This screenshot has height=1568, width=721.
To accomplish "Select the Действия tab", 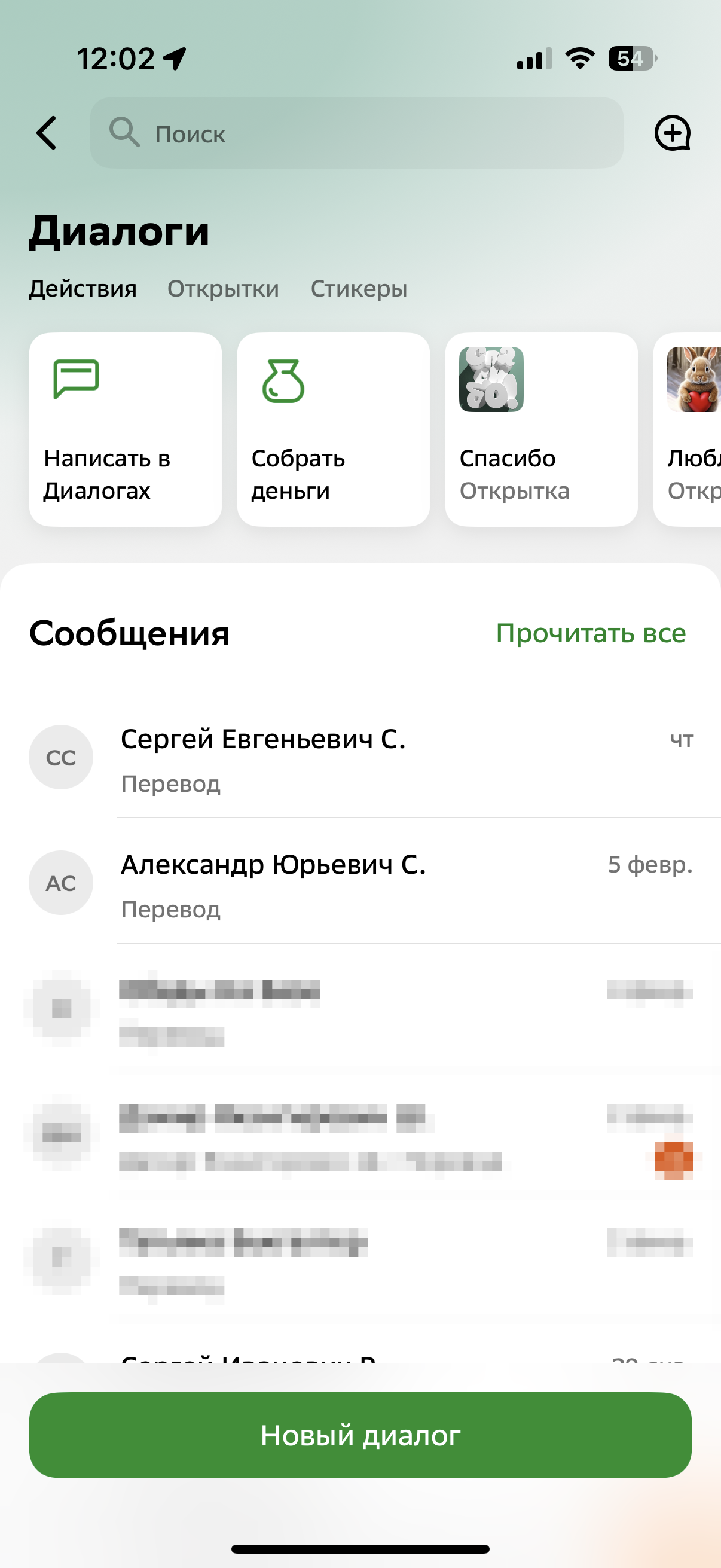I will 83,288.
